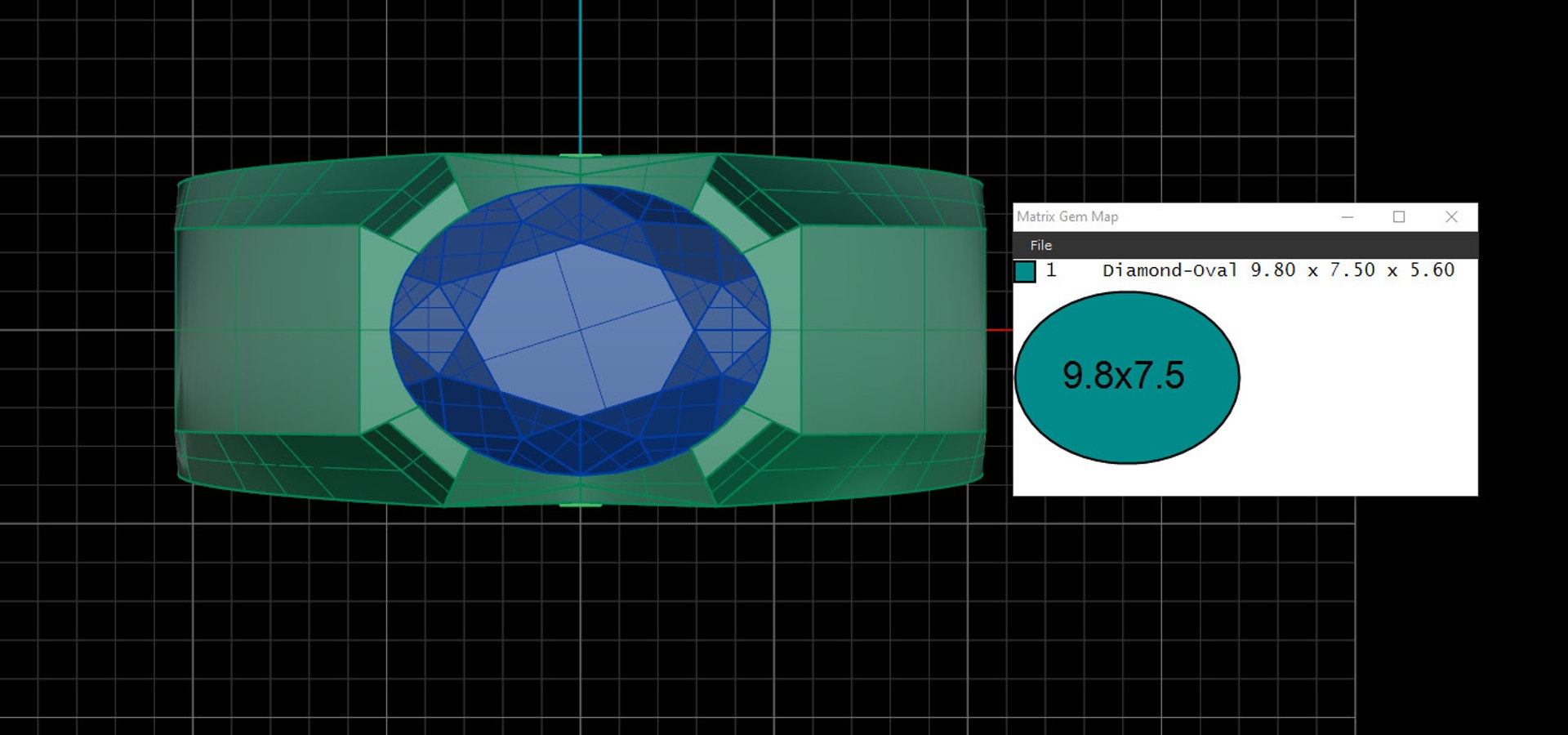Viewport: 1568px width, 735px height.
Task: Select the green ring band's left panel
Action: 268,329
